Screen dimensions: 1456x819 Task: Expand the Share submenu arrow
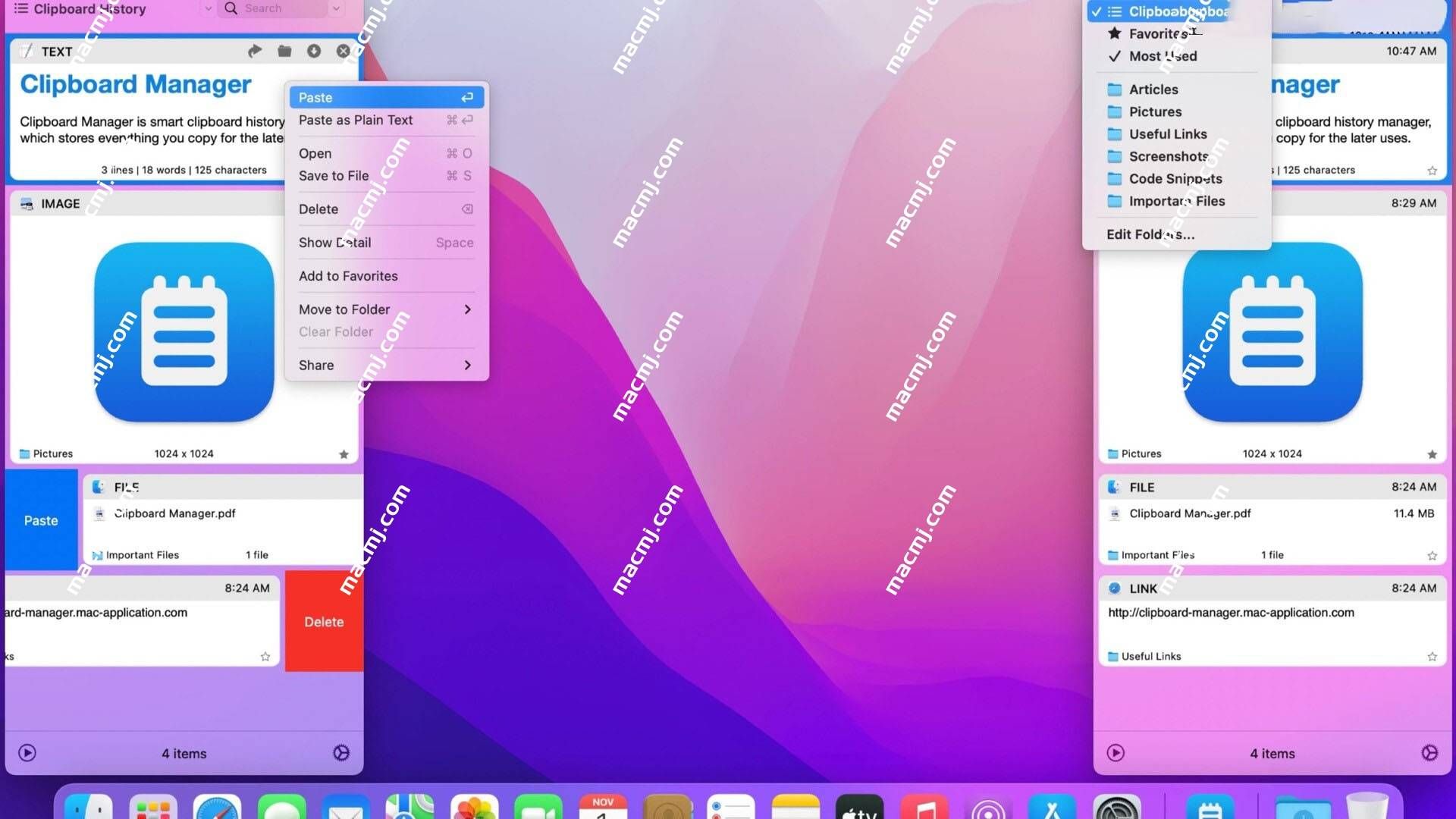click(467, 365)
